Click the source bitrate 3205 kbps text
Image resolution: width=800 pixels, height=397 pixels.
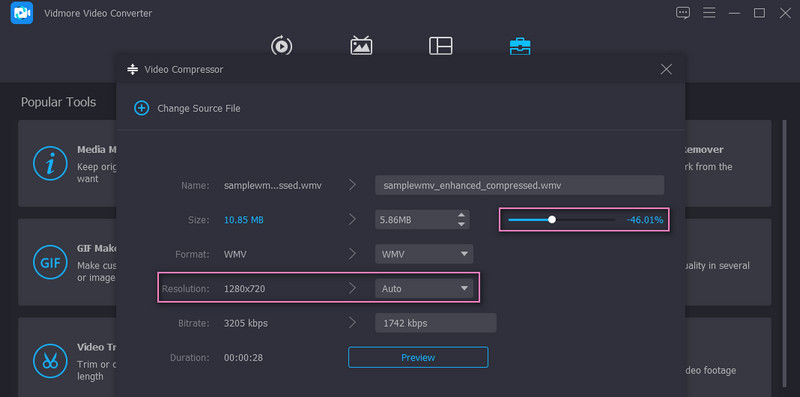click(245, 323)
